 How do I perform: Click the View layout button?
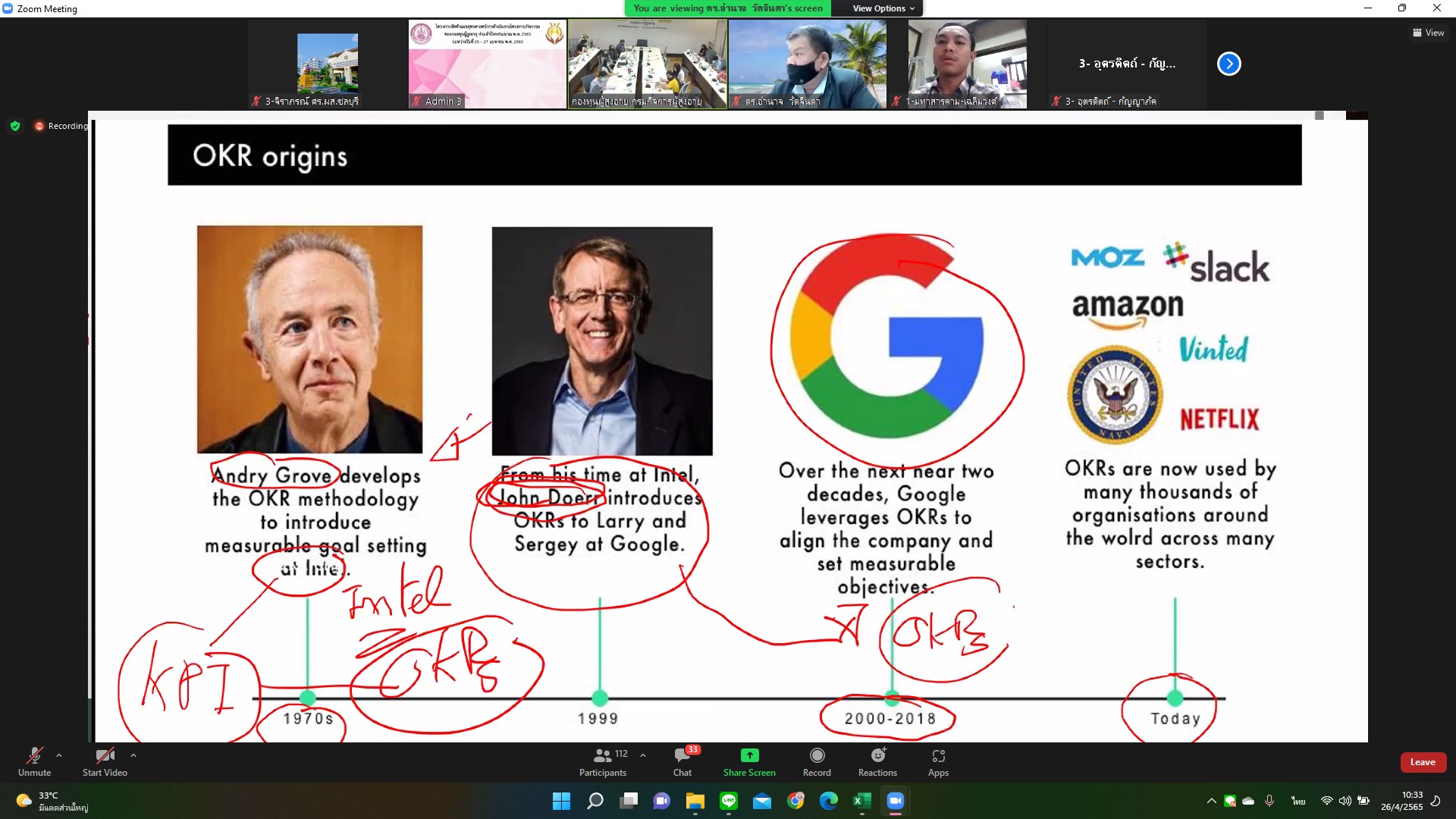pyautogui.click(x=1428, y=33)
